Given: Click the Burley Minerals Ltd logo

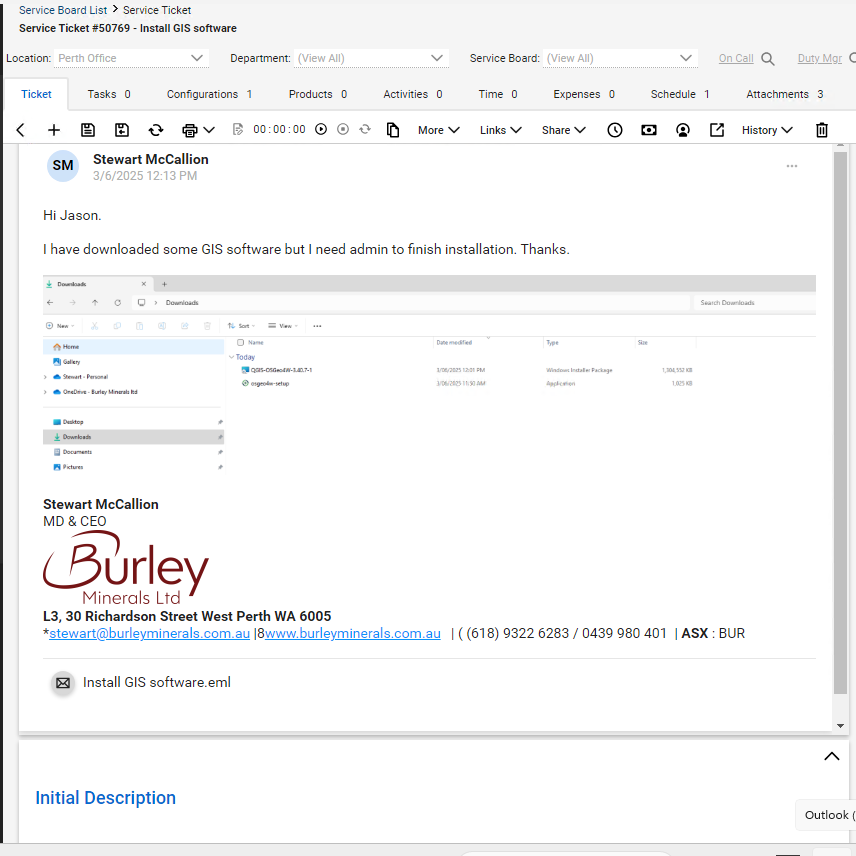Looking at the screenshot, I should [x=126, y=568].
